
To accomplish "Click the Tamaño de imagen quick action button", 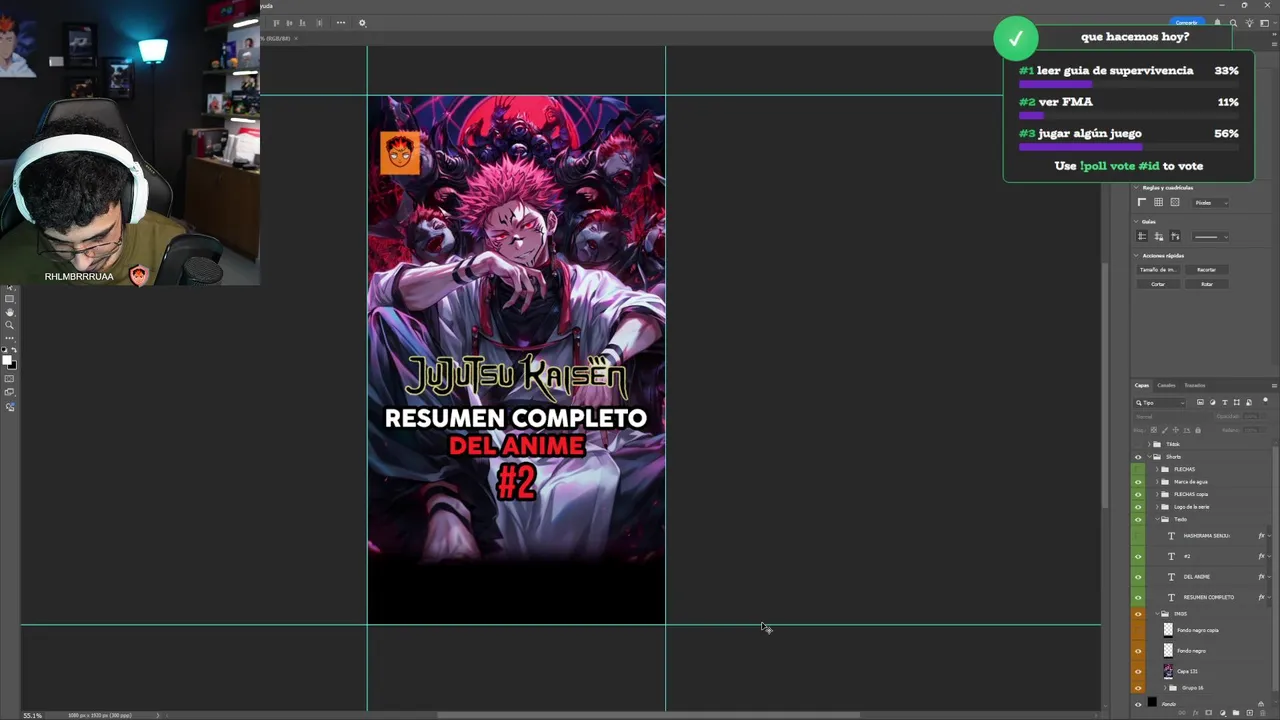I will 1158,269.
